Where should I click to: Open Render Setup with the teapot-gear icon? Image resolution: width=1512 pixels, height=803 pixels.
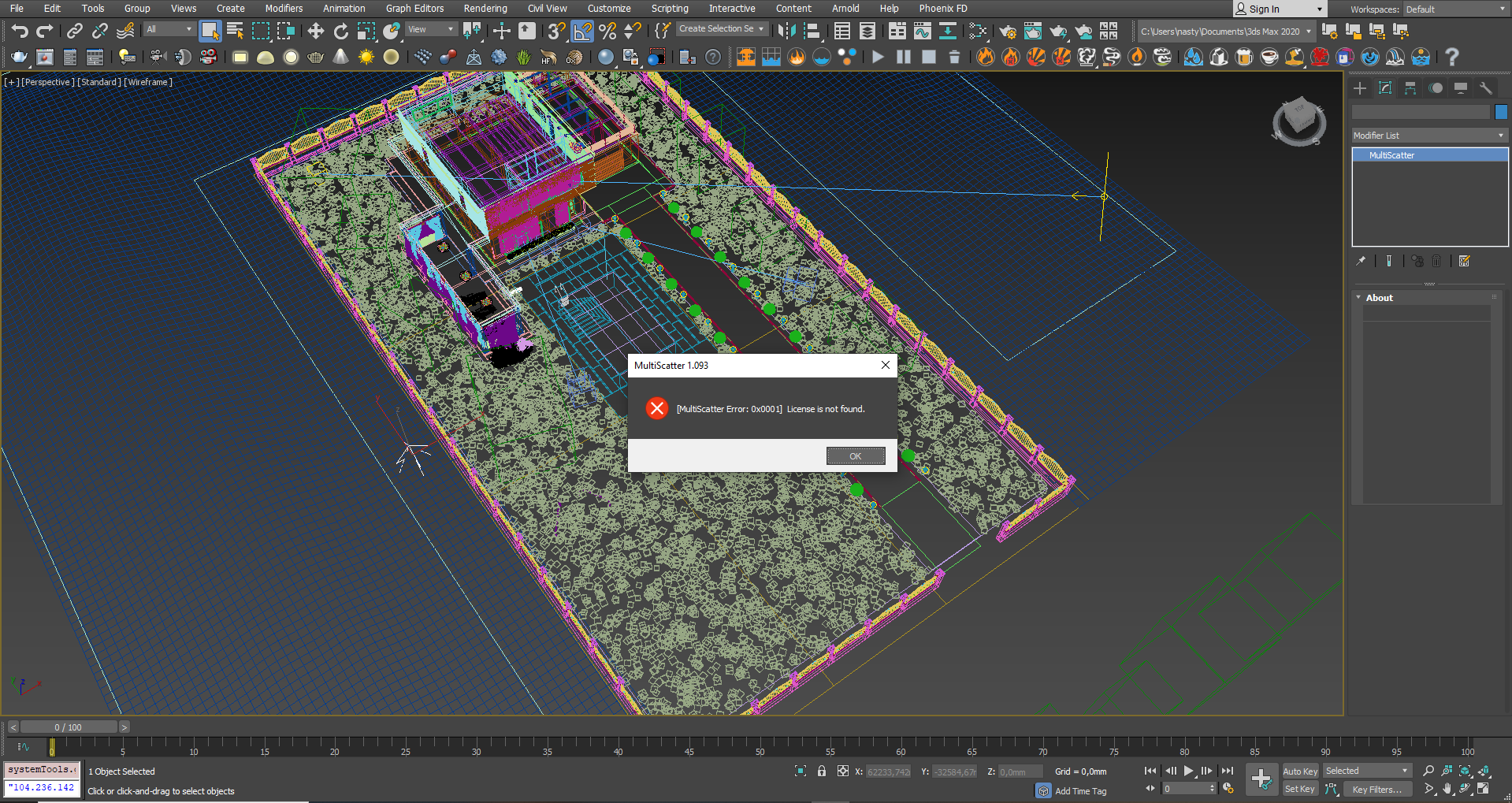(x=1008, y=31)
